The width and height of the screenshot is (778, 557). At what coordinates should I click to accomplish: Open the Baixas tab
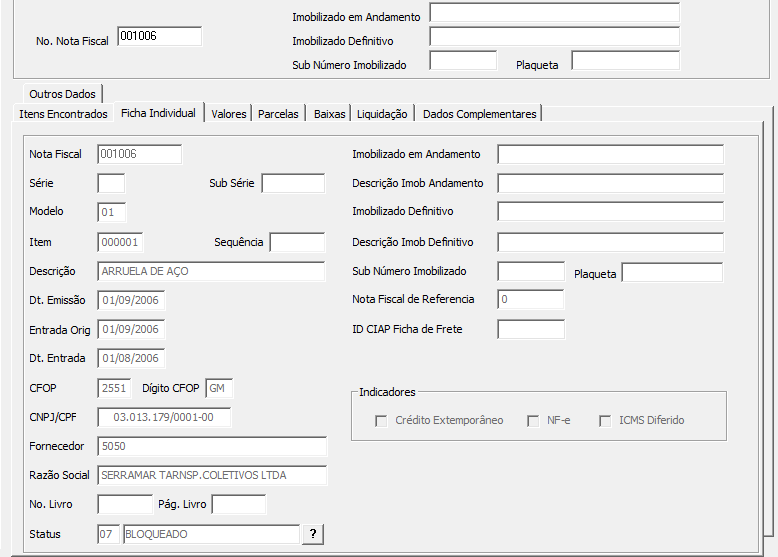(x=329, y=114)
